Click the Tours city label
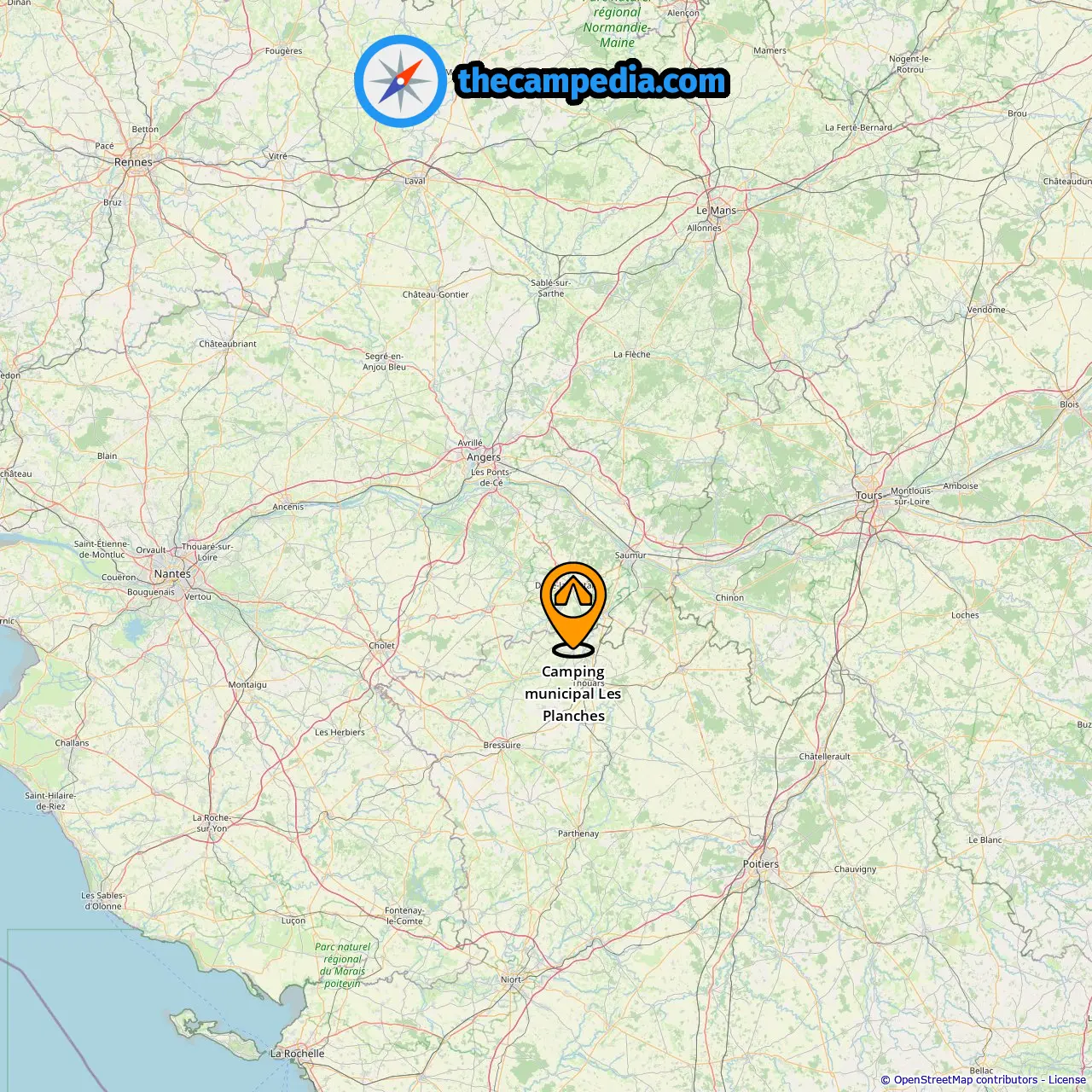This screenshot has height=1092, width=1092. click(x=868, y=496)
